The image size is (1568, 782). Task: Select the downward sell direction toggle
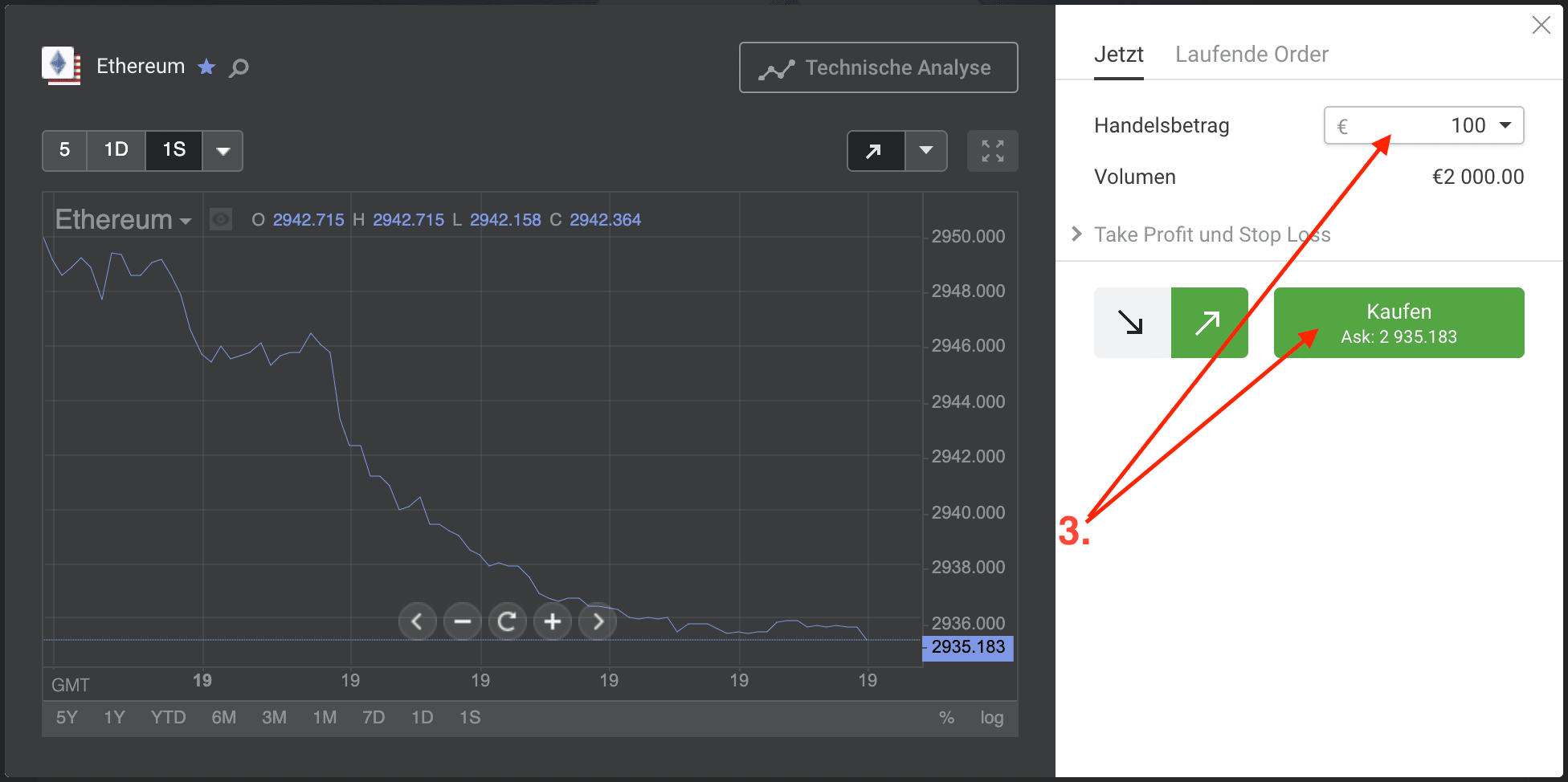point(1131,322)
